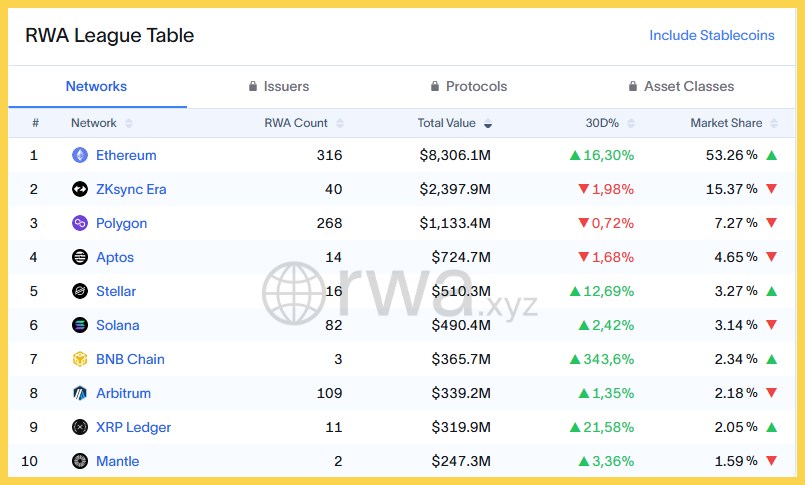The width and height of the screenshot is (805, 485).
Task: Click Polygon's 7.27 % market share value
Action: click(736, 223)
